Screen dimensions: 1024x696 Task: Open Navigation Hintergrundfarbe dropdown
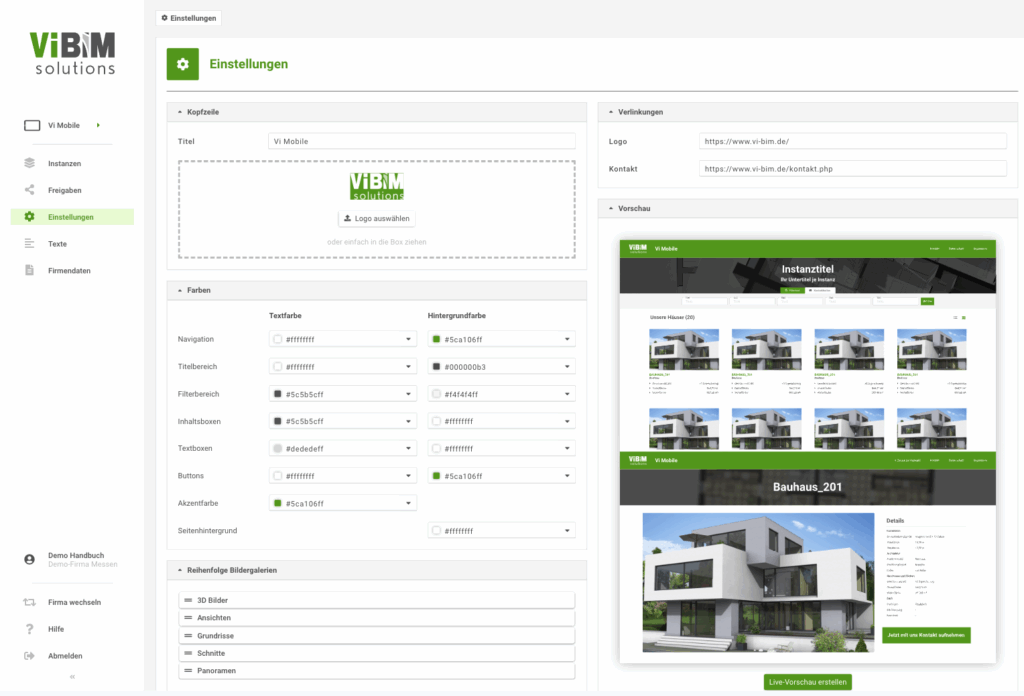coord(568,340)
